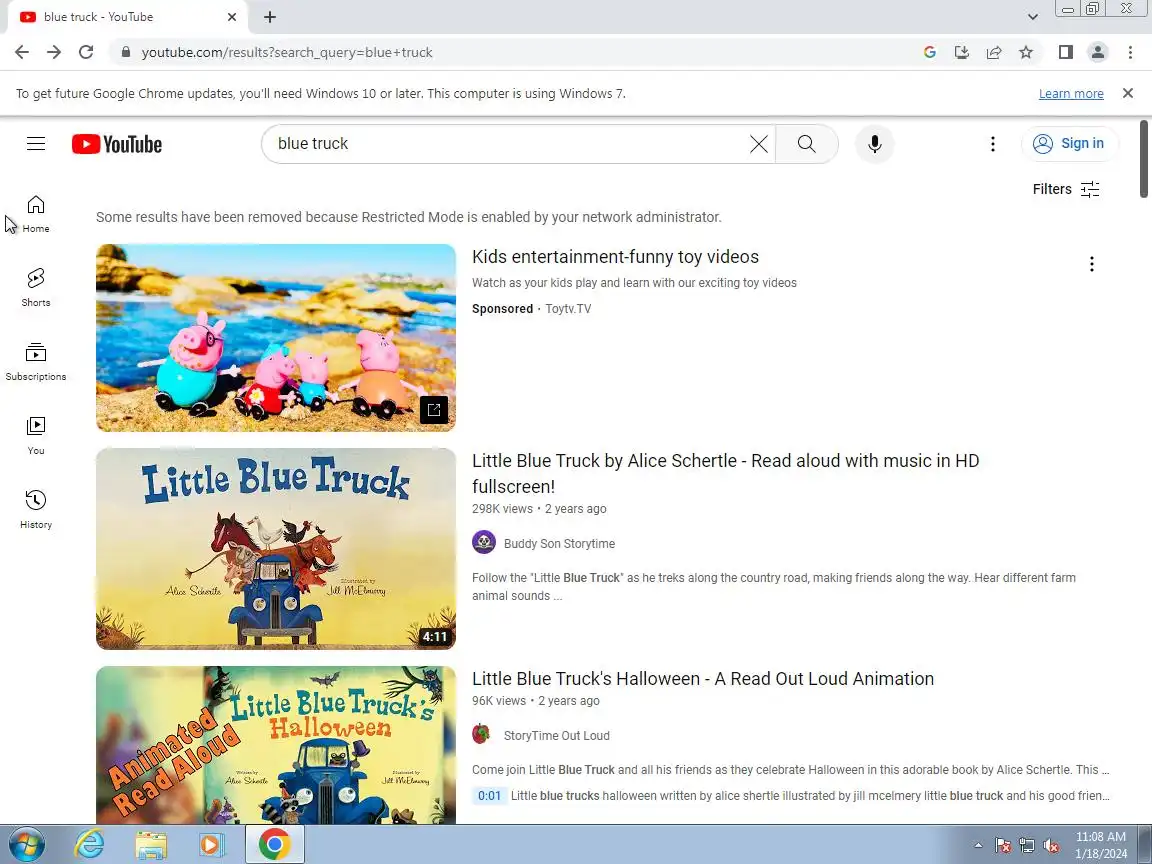This screenshot has height=864, width=1152.
Task: Open Little Blue Truck's Halloween video title
Action: tap(702, 678)
